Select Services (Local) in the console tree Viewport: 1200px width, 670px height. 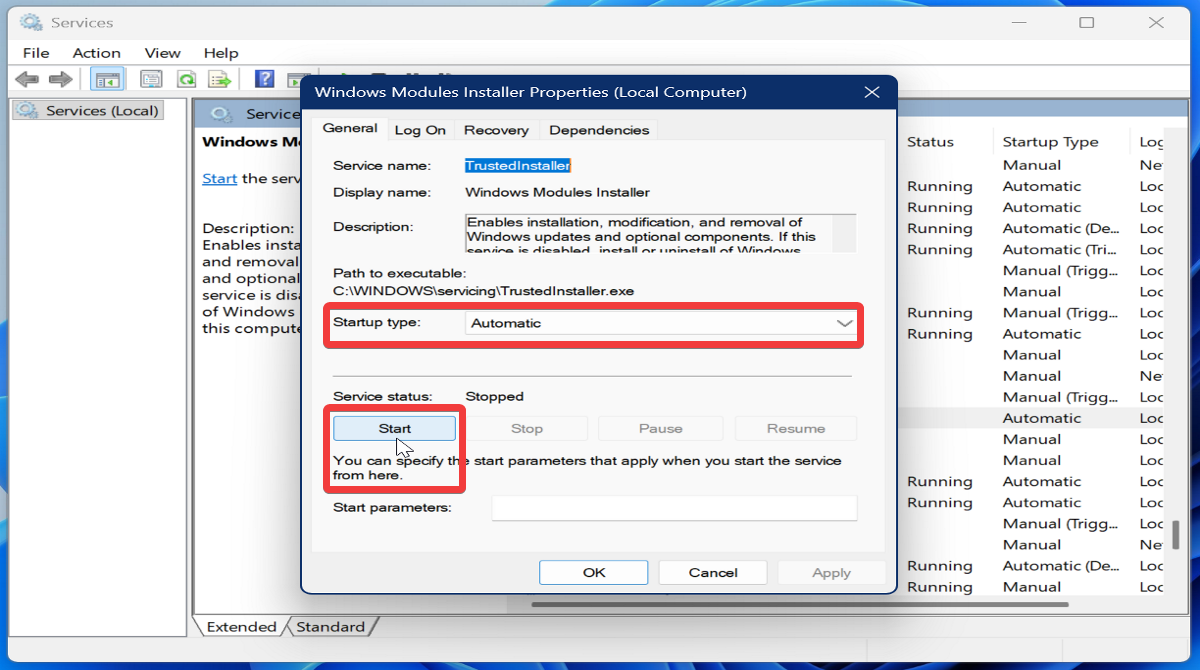[102, 111]
